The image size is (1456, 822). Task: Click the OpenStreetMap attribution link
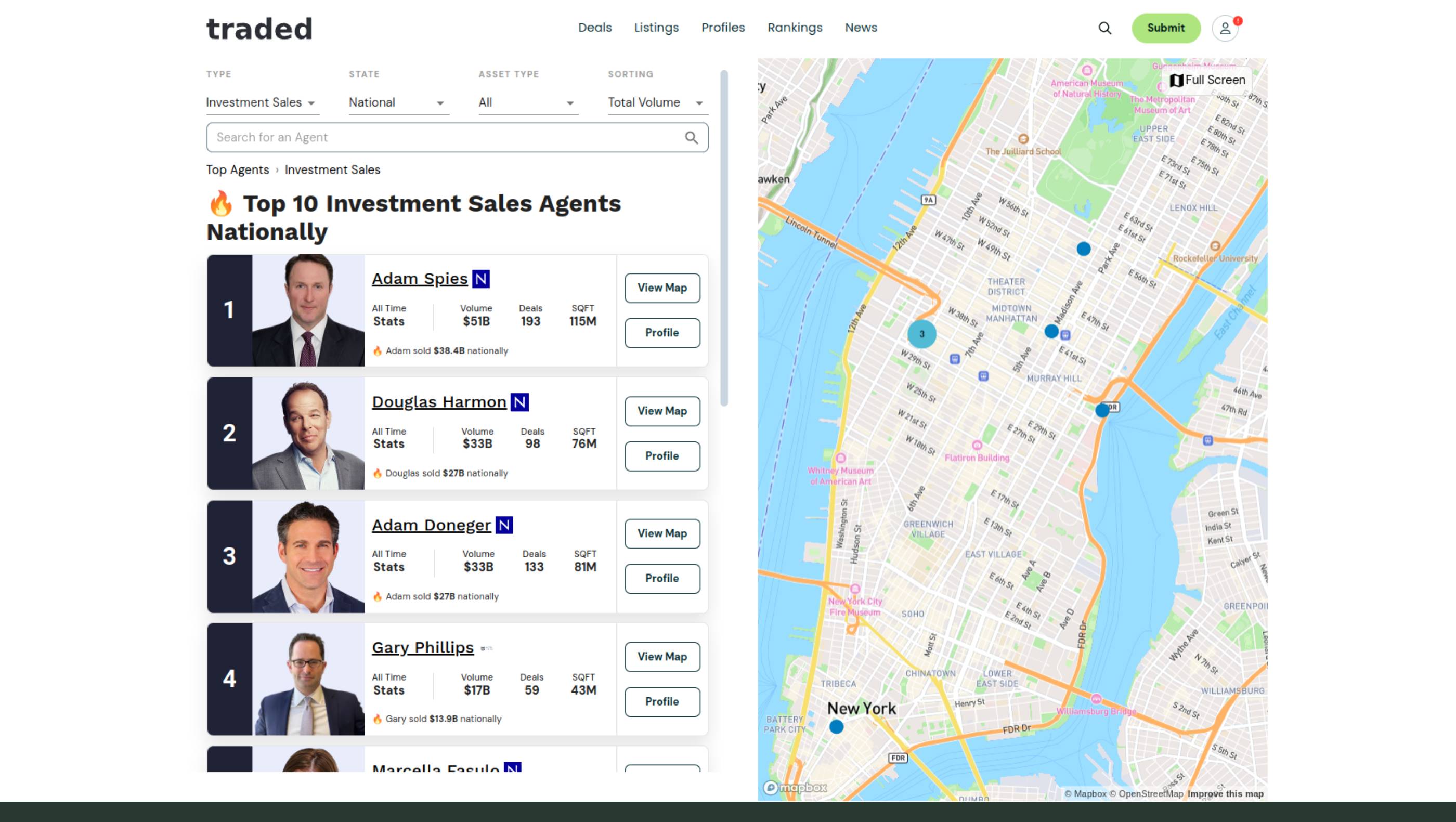tap(1146, 794)
